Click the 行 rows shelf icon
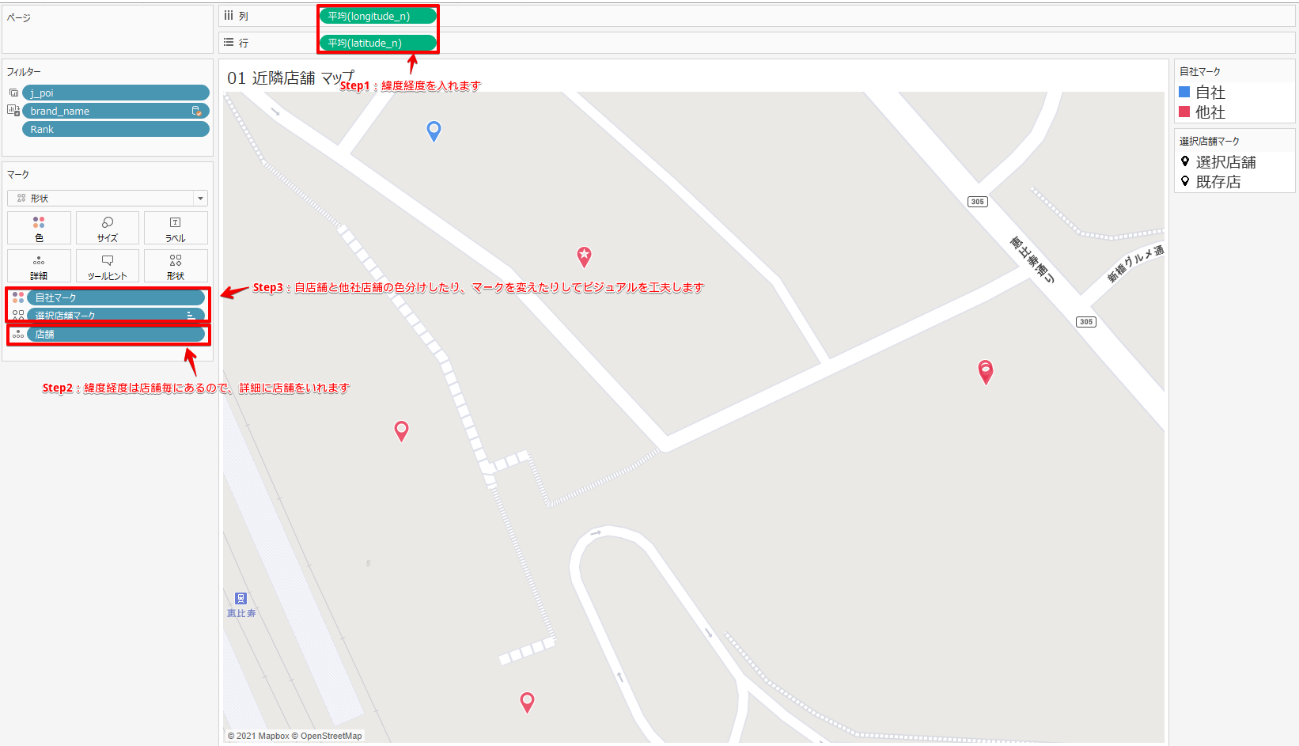1299x746 pixels. pos(228,43)
